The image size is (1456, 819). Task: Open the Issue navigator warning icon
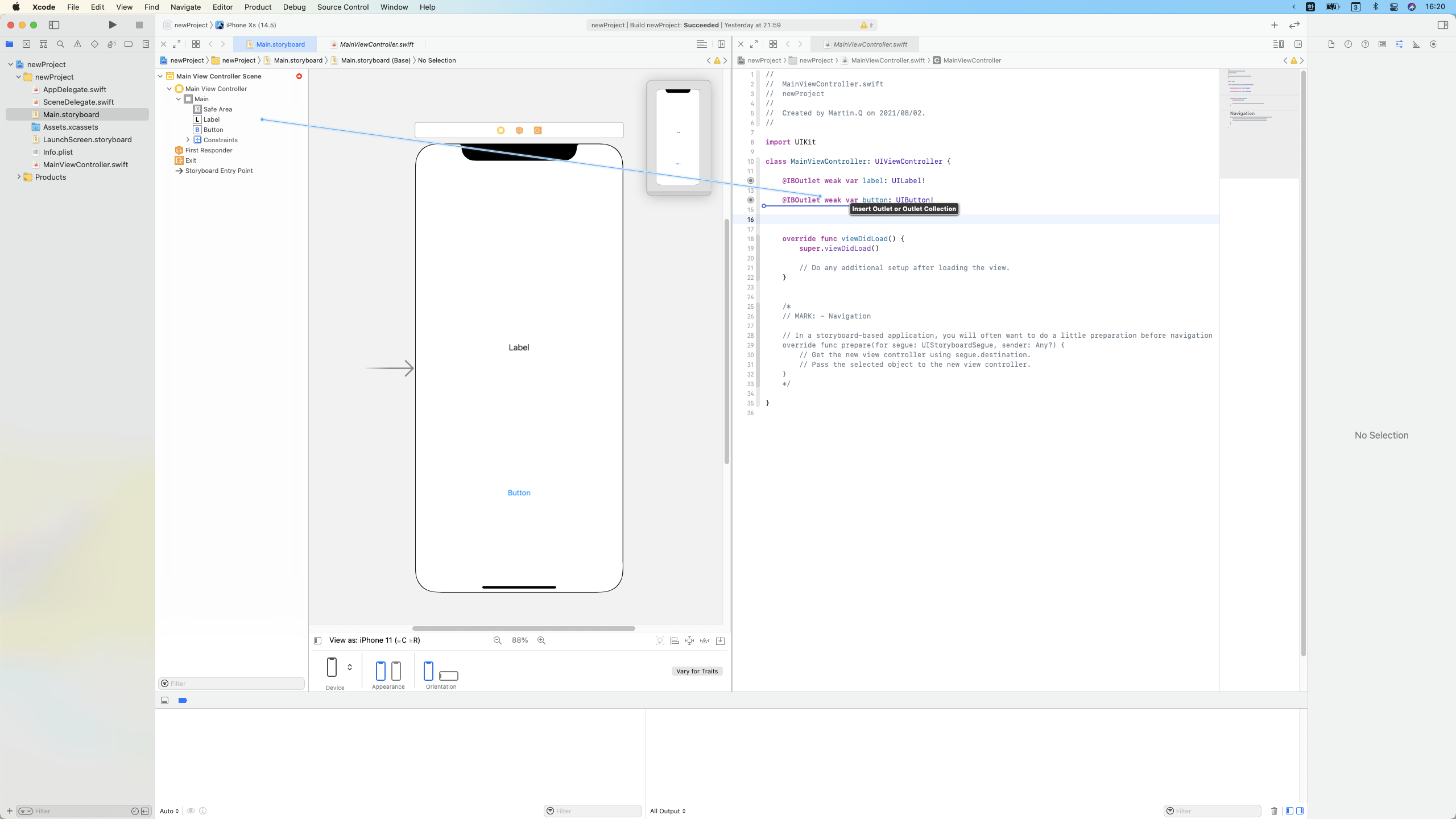[x=77, y=44]
